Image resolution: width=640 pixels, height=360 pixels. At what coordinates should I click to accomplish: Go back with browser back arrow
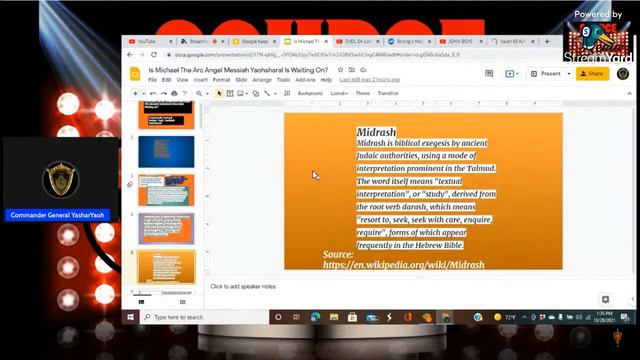point(130,55)
